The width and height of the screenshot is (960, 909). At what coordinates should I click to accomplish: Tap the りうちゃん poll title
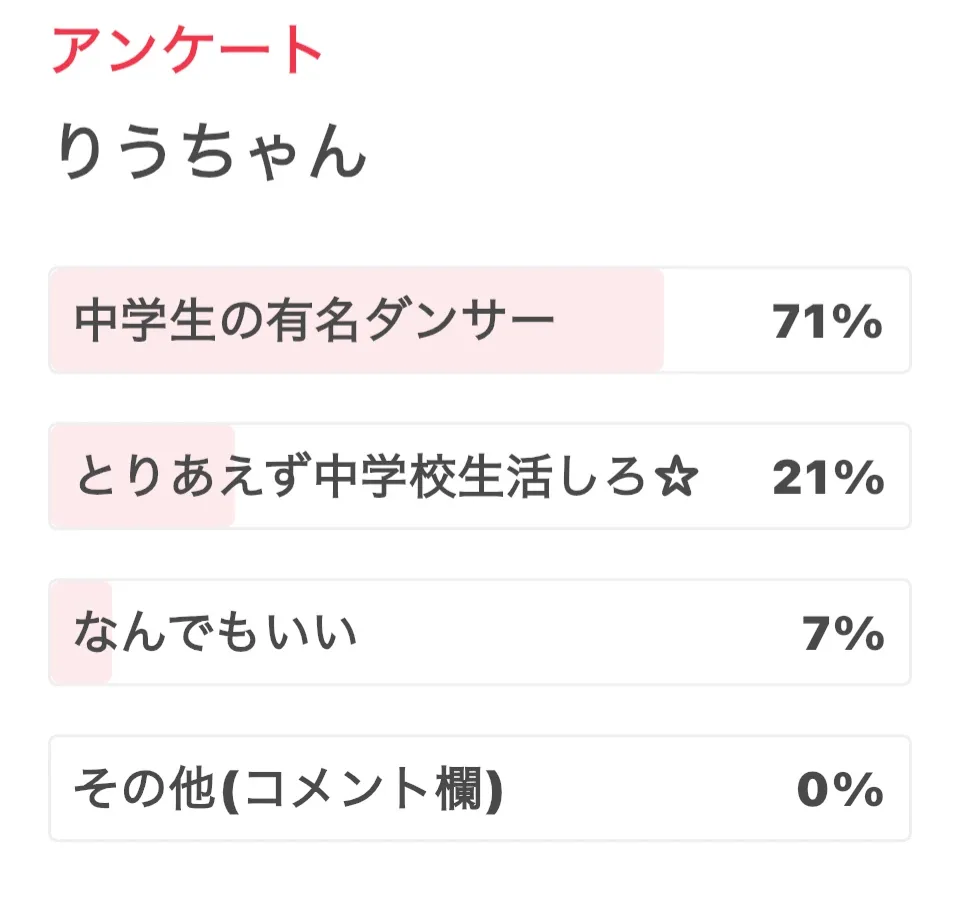coord(211,153)
